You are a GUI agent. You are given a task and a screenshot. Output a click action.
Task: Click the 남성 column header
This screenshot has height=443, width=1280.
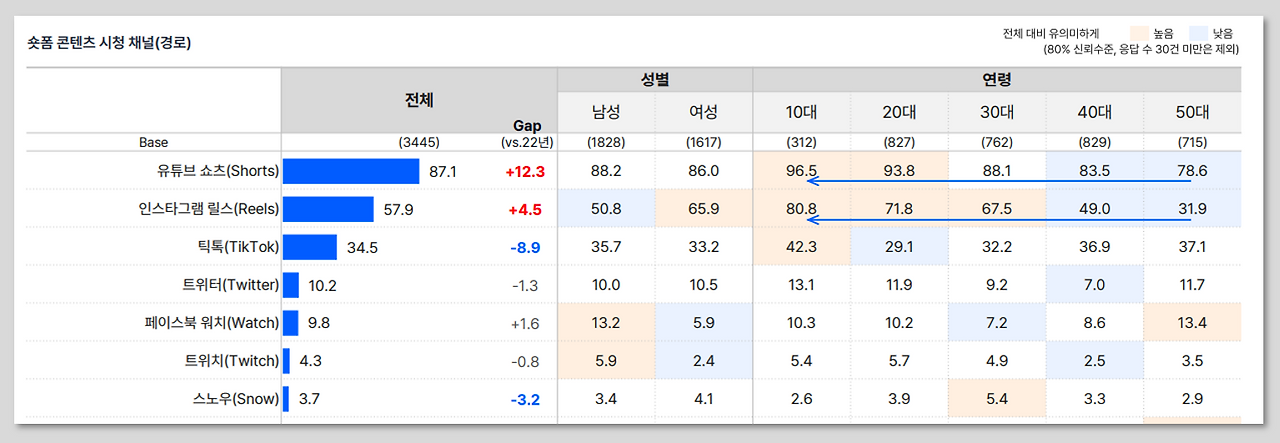(606, 112)
